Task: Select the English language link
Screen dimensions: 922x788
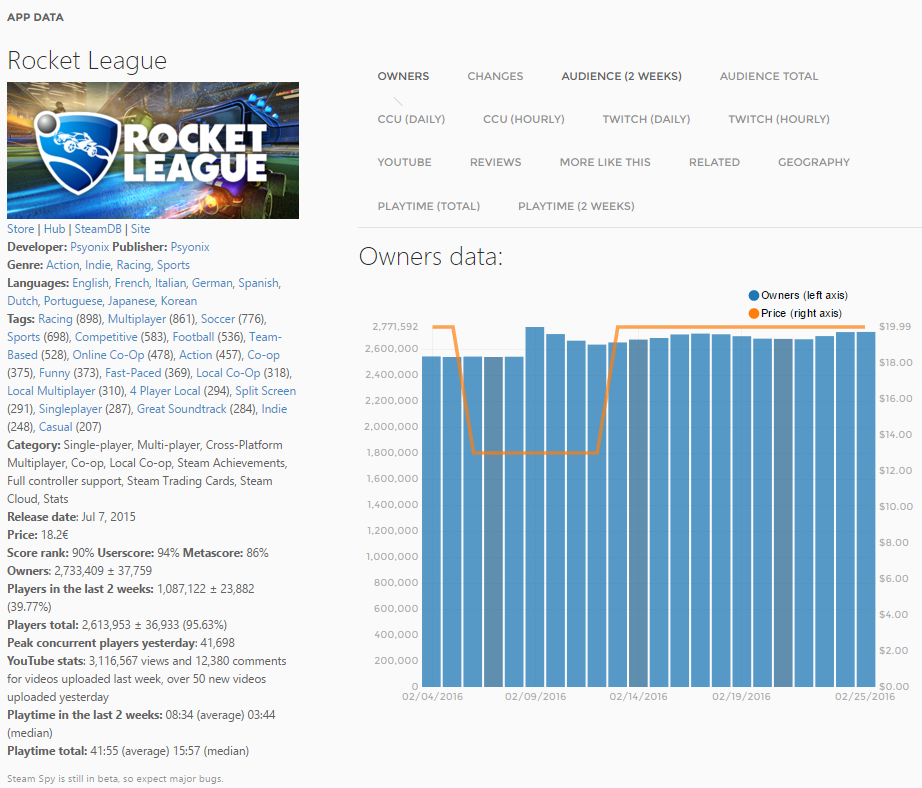Action: tap(91, 283)
